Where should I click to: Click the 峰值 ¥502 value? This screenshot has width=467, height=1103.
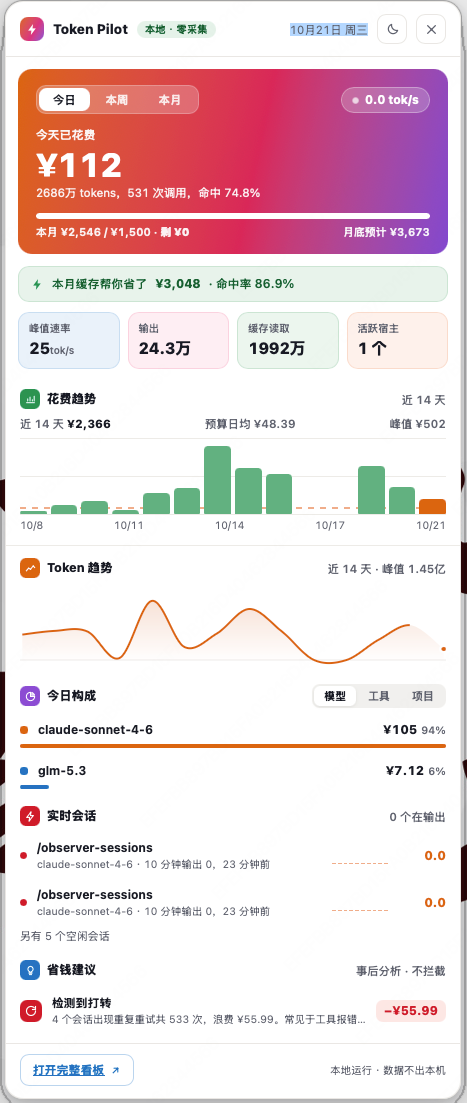click(418, 424)
